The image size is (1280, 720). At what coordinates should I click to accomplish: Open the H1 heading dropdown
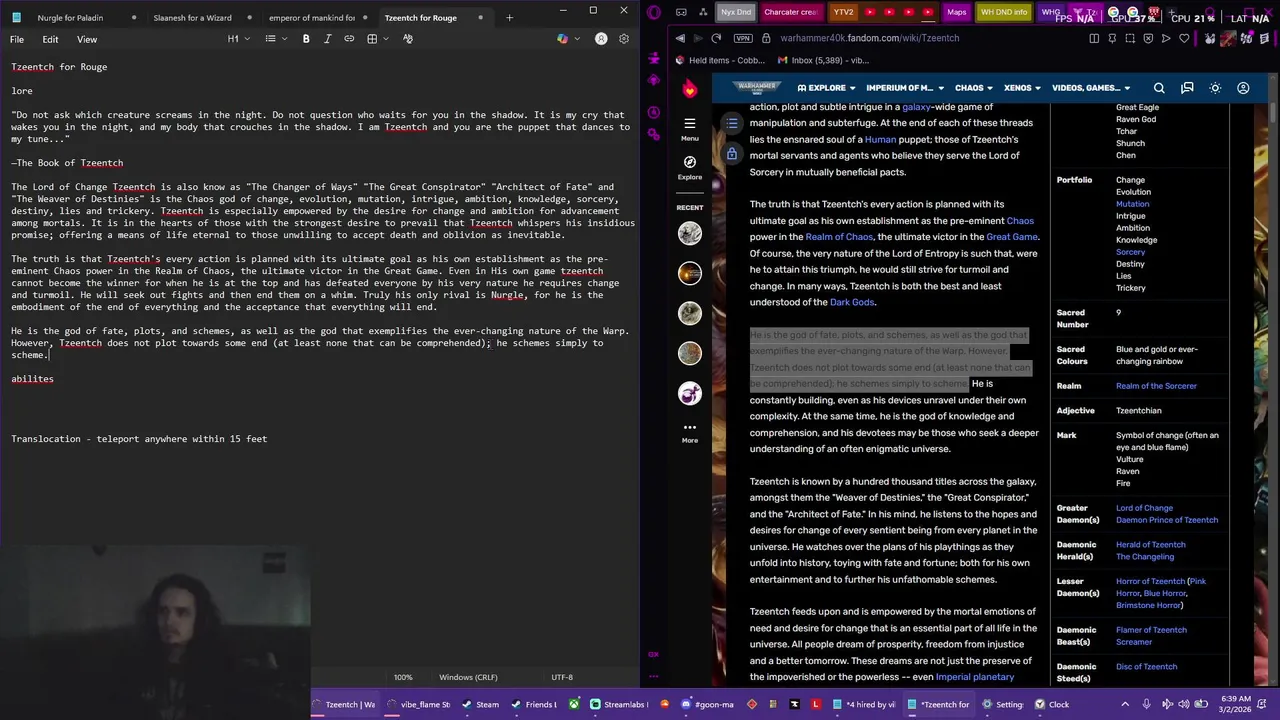[x=237, y=39]
